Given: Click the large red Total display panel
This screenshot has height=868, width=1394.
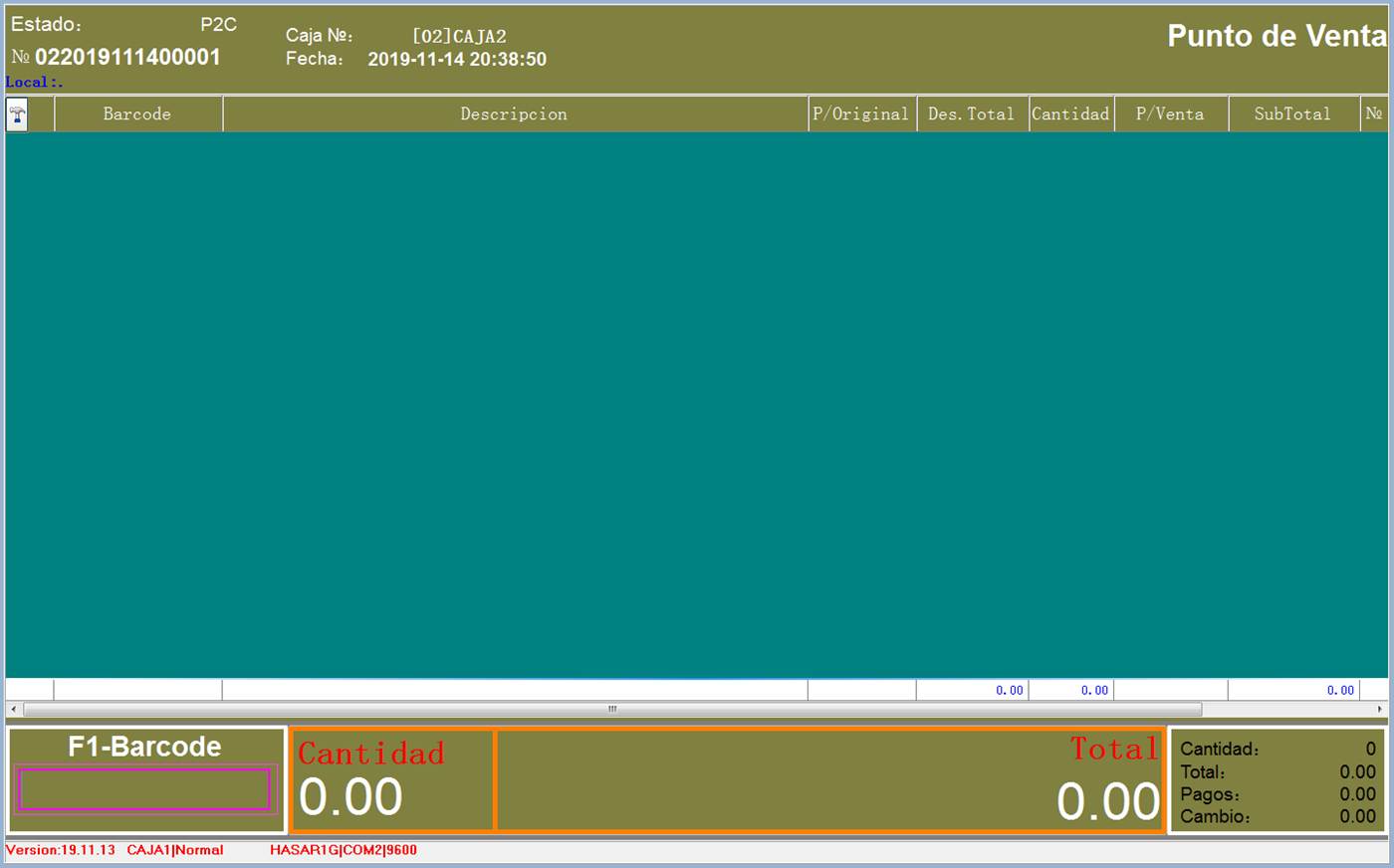Looking at the screenshot, I should [828, 780].
